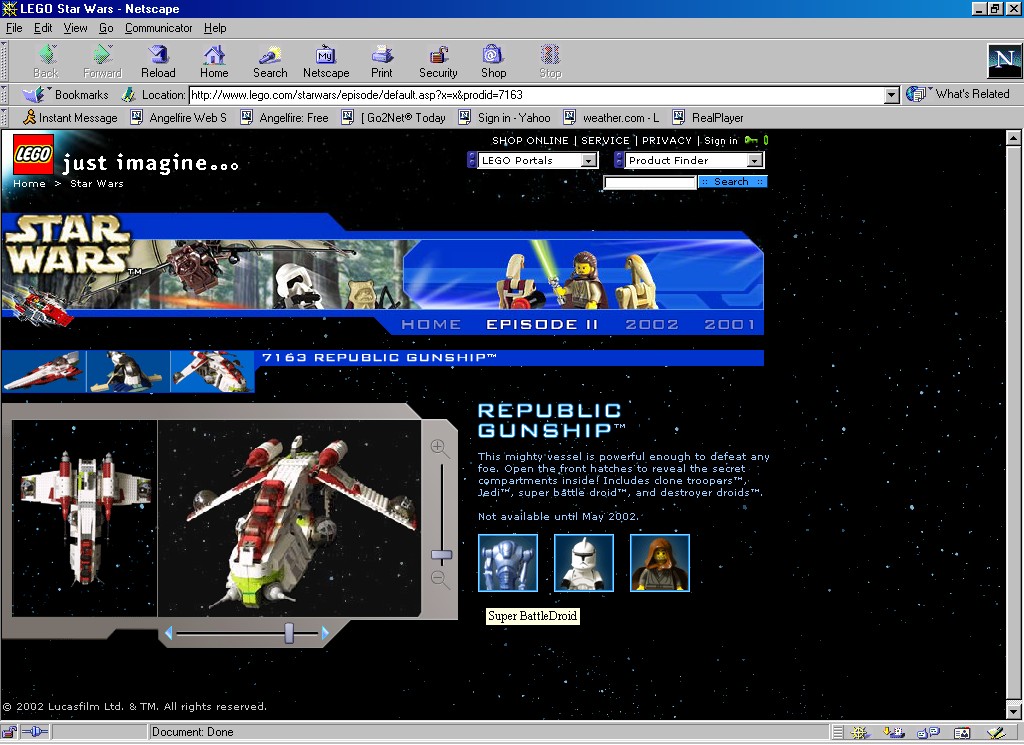
Task: Click the LEGO site search text field
Action: point(650,183)
